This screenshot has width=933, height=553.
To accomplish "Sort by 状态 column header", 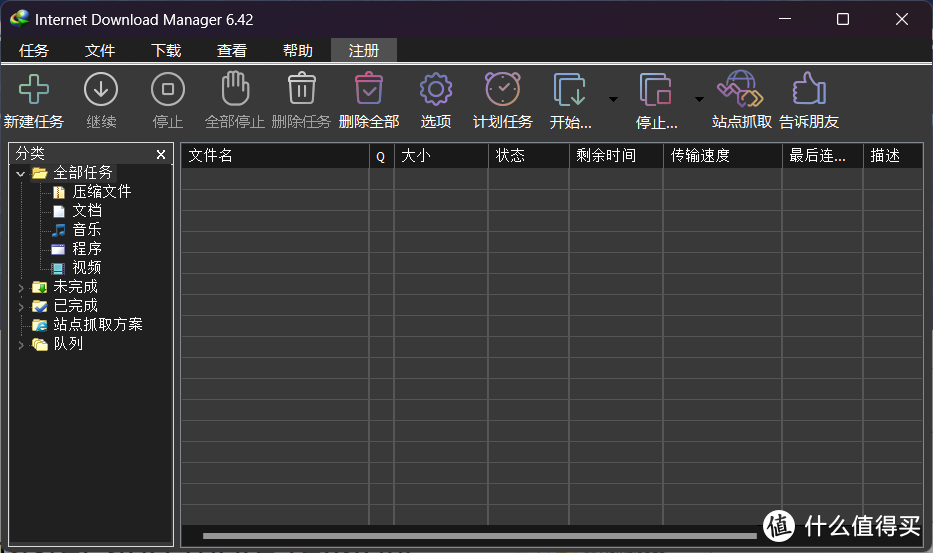I will pos(528,156).
